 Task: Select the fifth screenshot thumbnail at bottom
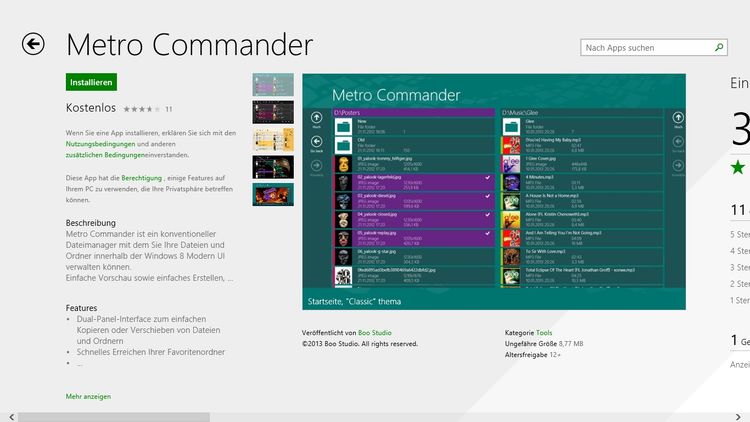273,194
